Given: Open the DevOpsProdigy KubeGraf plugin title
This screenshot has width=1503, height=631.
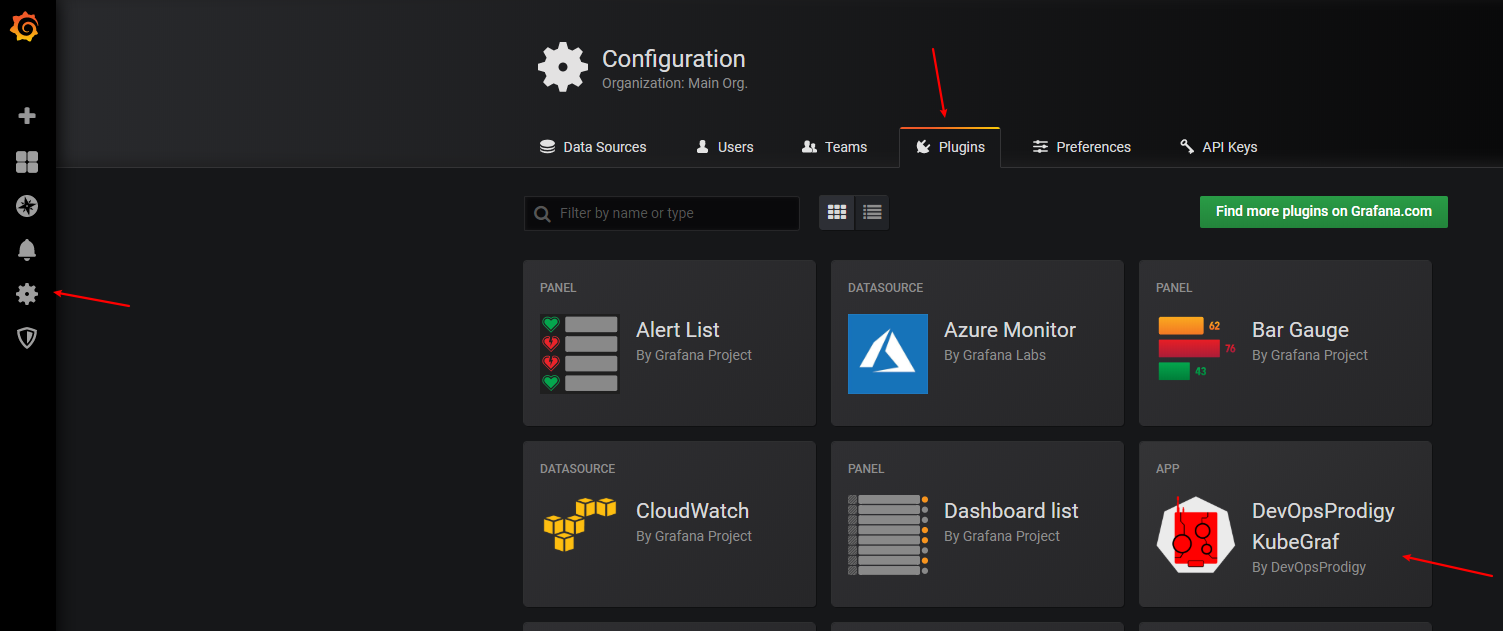Looking at the screenshot, I should (x=1323, y=526).
